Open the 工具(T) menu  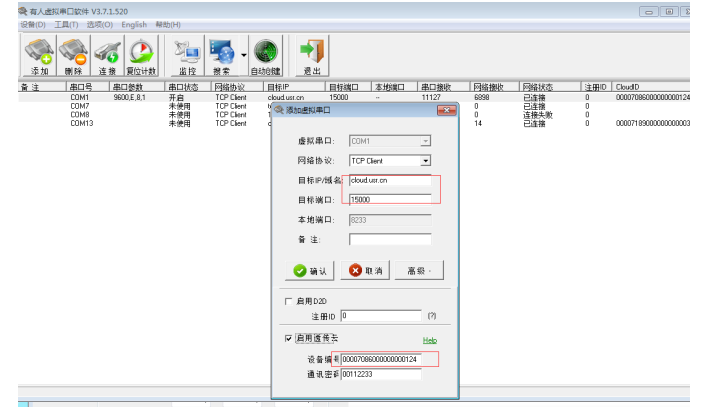click(66, 25)
